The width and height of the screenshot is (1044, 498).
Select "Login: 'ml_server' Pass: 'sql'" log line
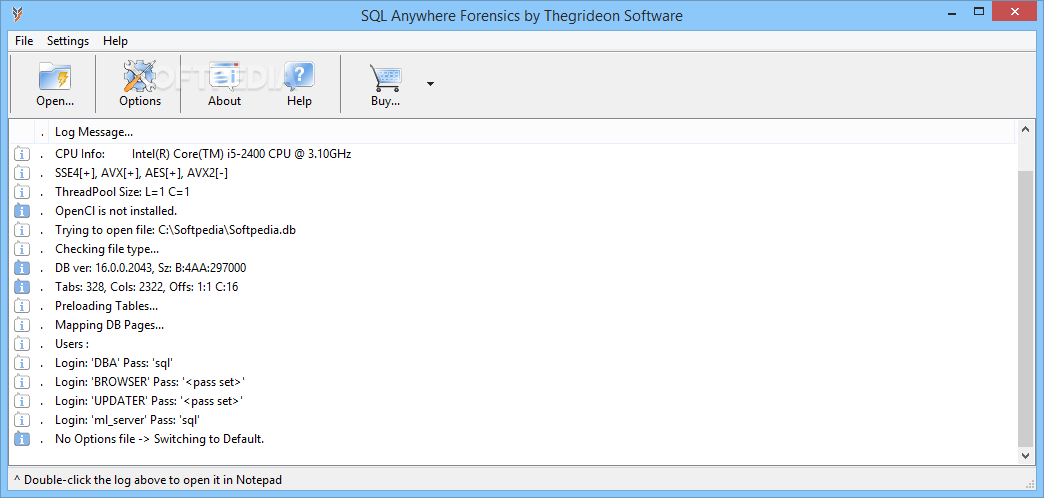(128, 420)
